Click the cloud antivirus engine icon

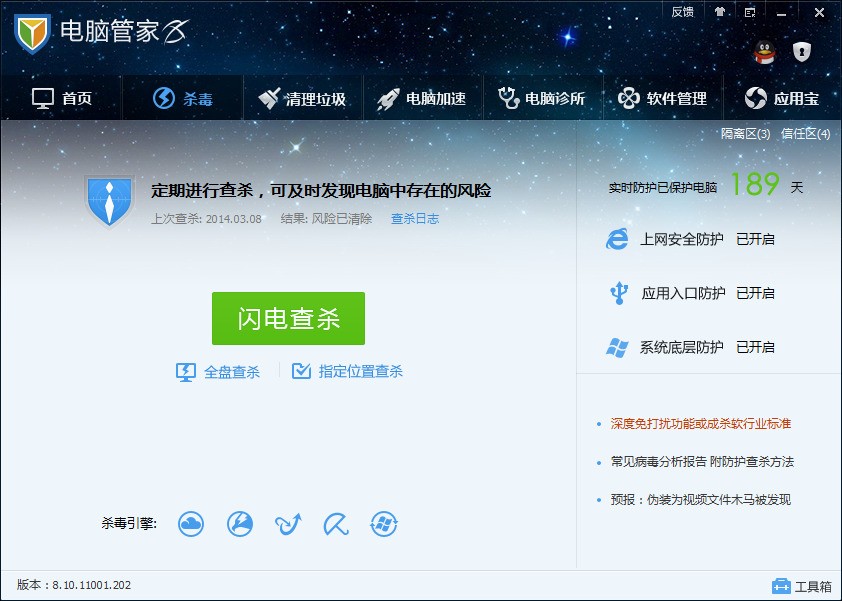click(191, 524)
